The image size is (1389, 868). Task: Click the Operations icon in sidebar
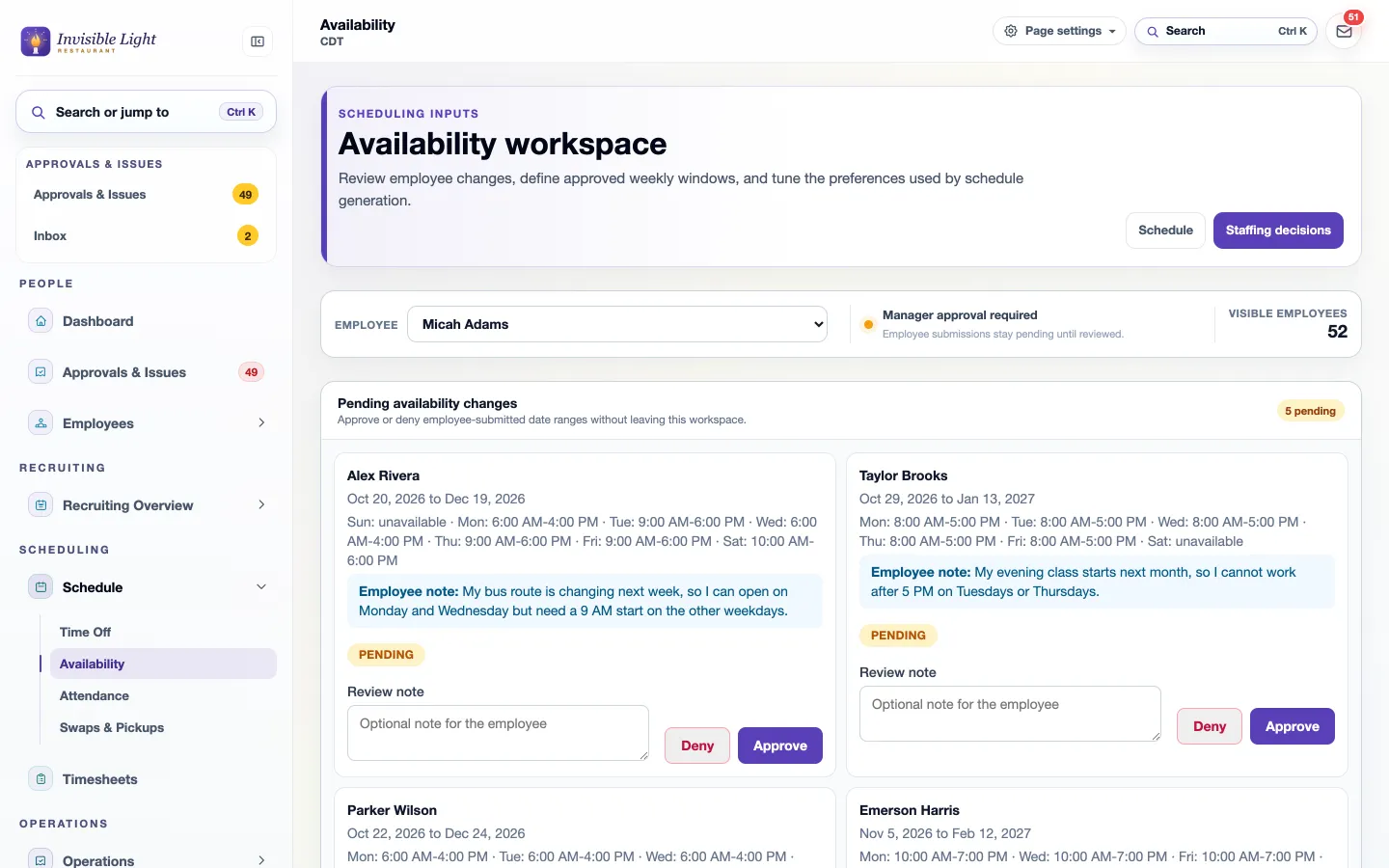click(x=41, y=860)
